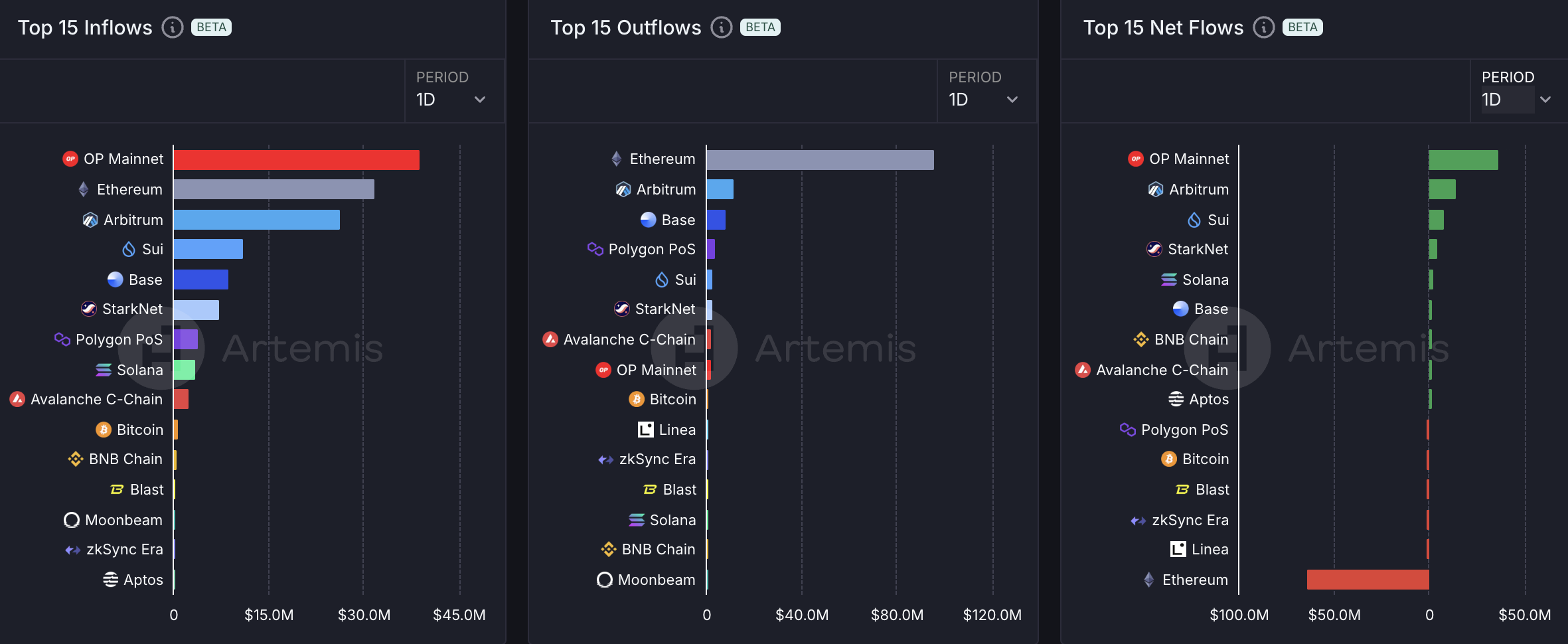Click the Solana logo in Outflows chart
1568x644 pixels.
pyautogui.click(x=637, y=520)
